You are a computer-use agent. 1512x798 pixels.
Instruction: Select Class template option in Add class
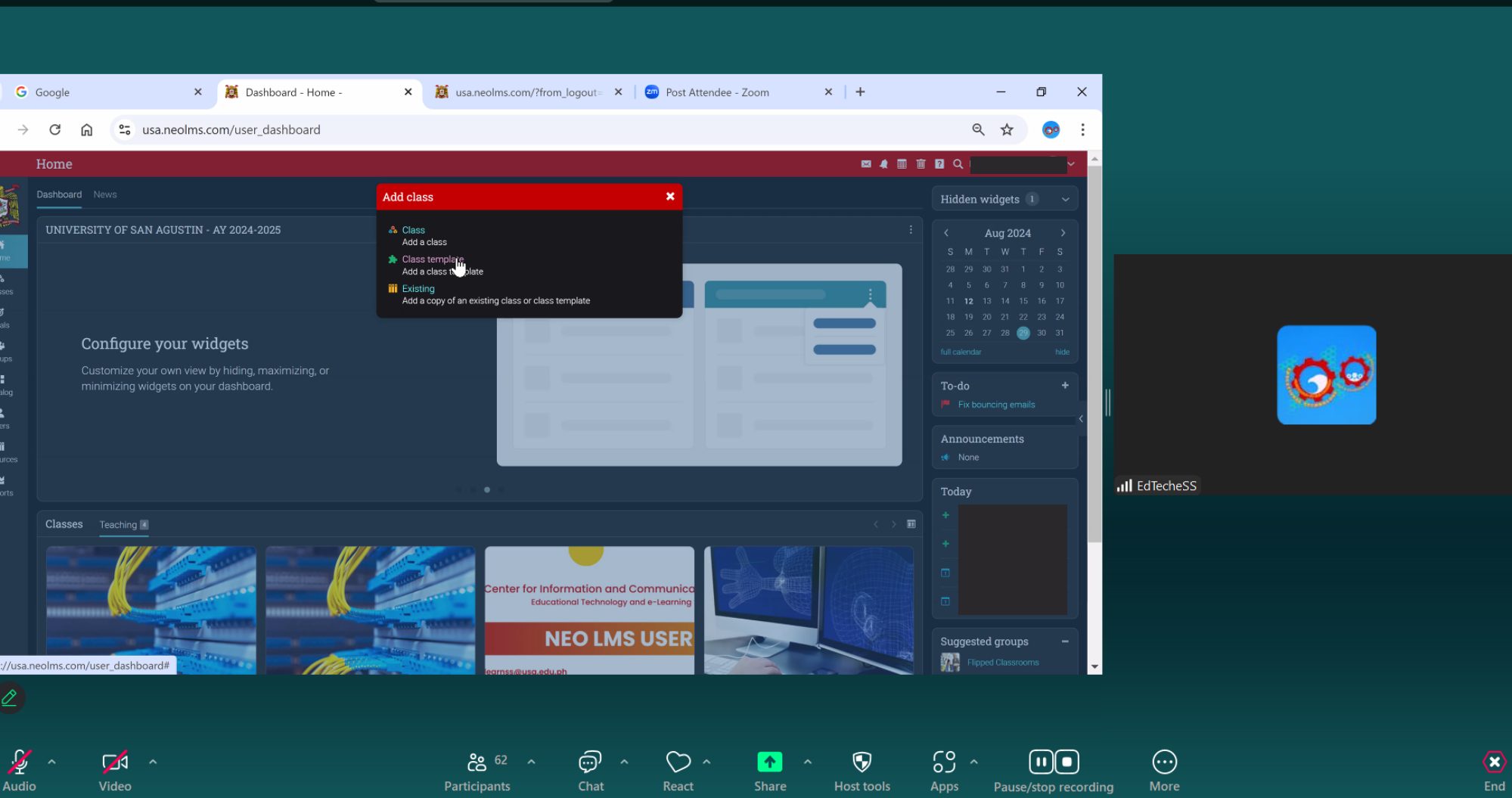pos(433,259)
